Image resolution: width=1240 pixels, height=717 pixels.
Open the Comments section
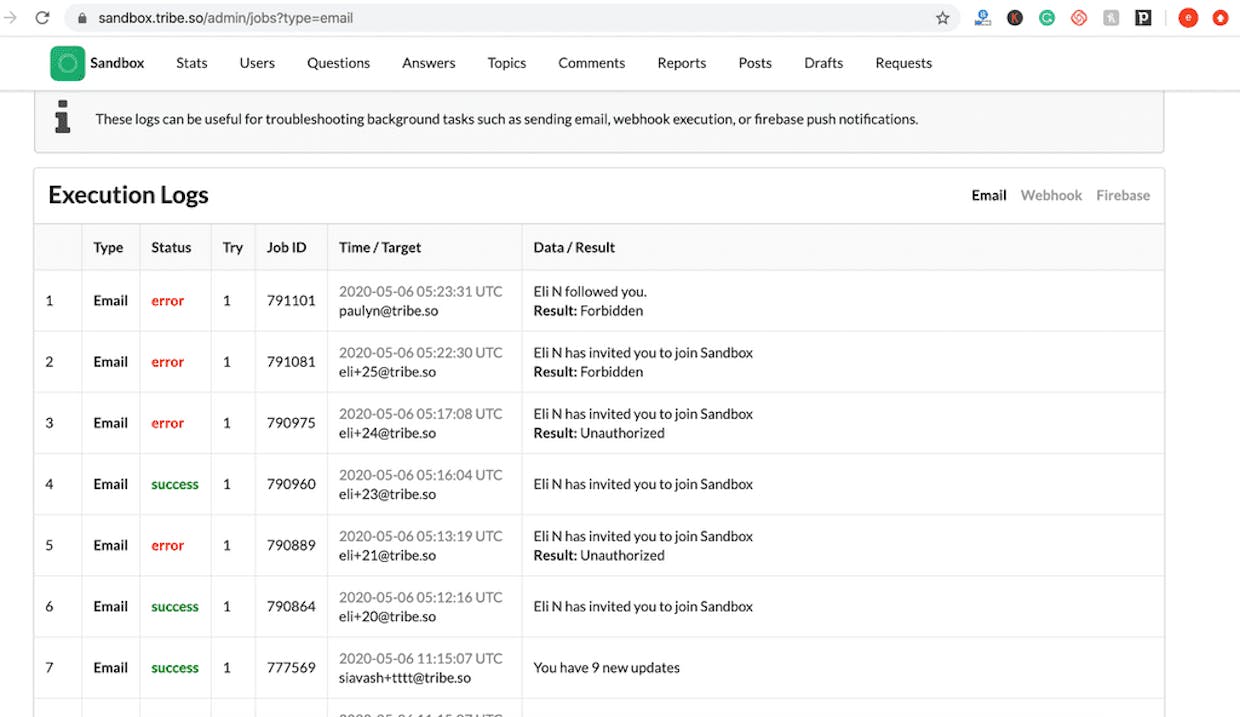[592, 63]
